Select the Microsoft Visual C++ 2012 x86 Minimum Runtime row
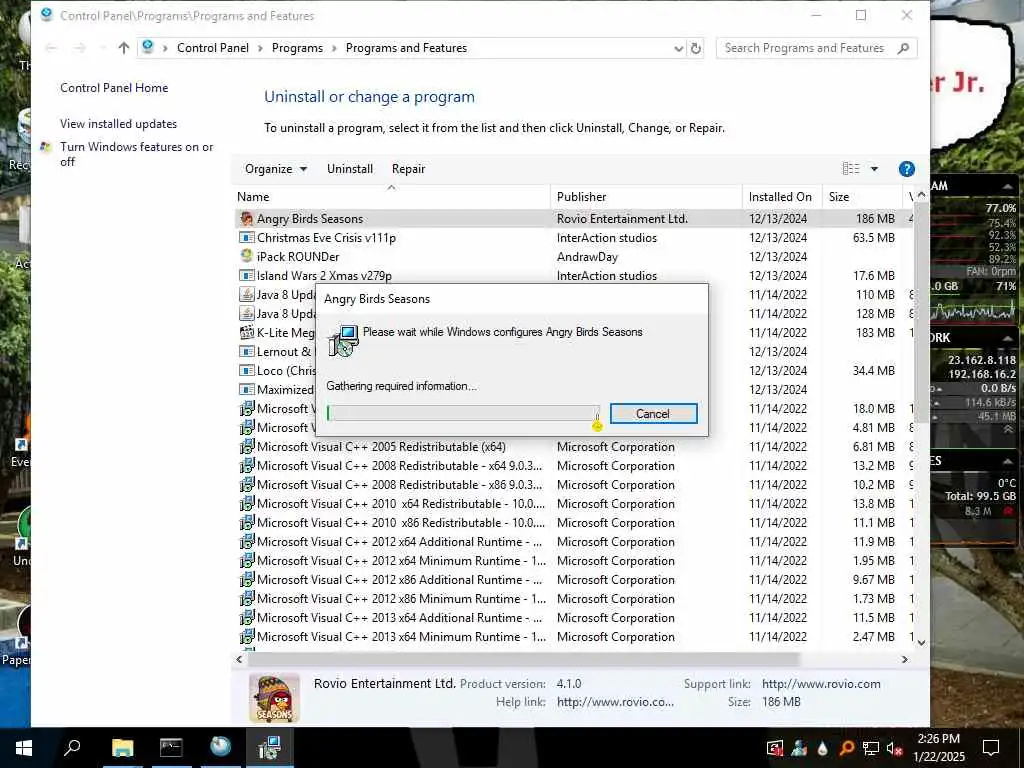This screenshot has width=1024, height=768. click(575, 599)
